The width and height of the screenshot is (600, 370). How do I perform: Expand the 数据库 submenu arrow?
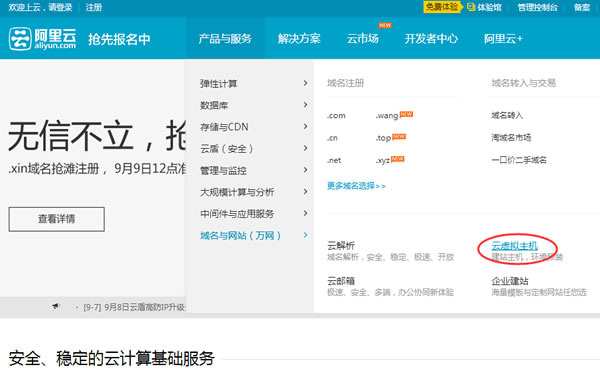pos(305,105)
